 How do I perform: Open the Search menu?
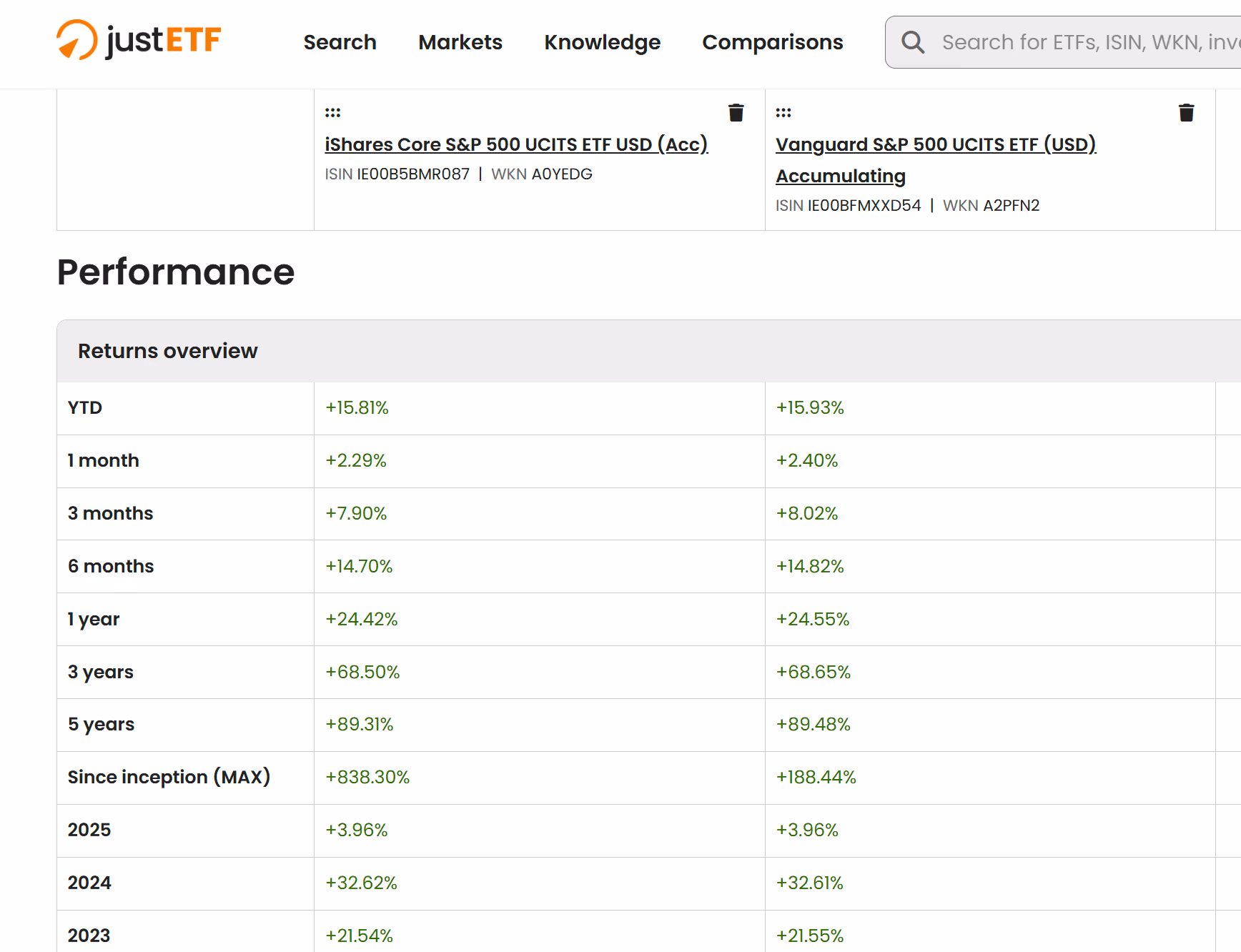[340, 42]
